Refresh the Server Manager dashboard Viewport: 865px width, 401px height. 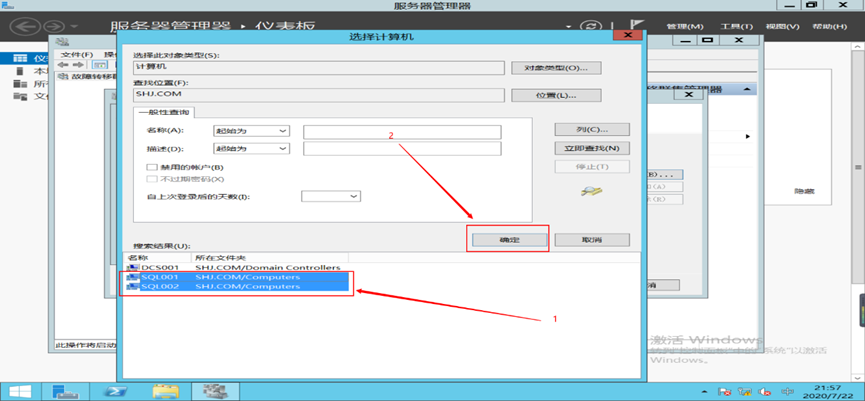tap(592, 26)
